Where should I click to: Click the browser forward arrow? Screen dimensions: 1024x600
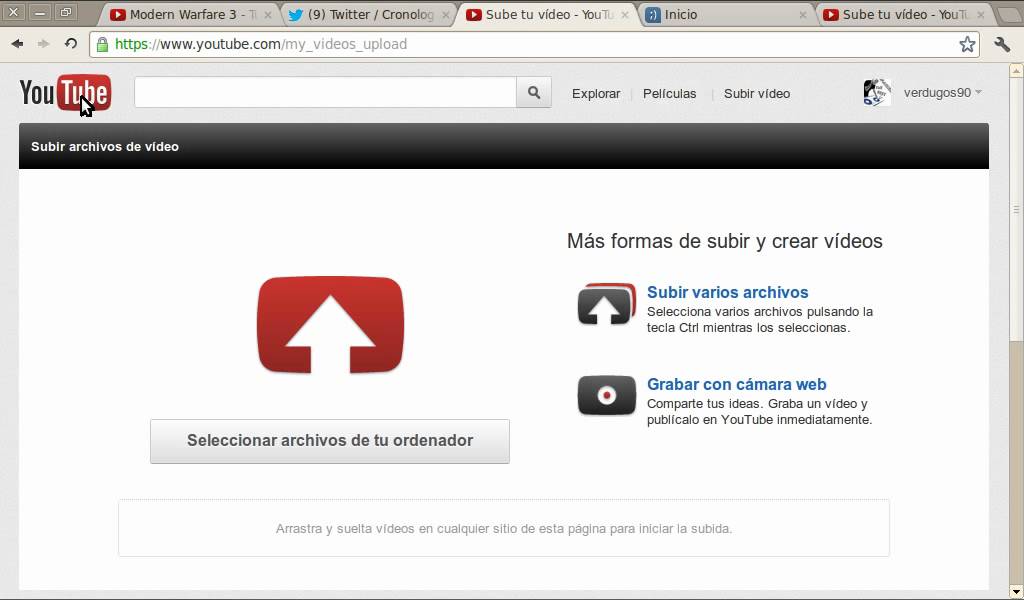(x=44, y=44)
